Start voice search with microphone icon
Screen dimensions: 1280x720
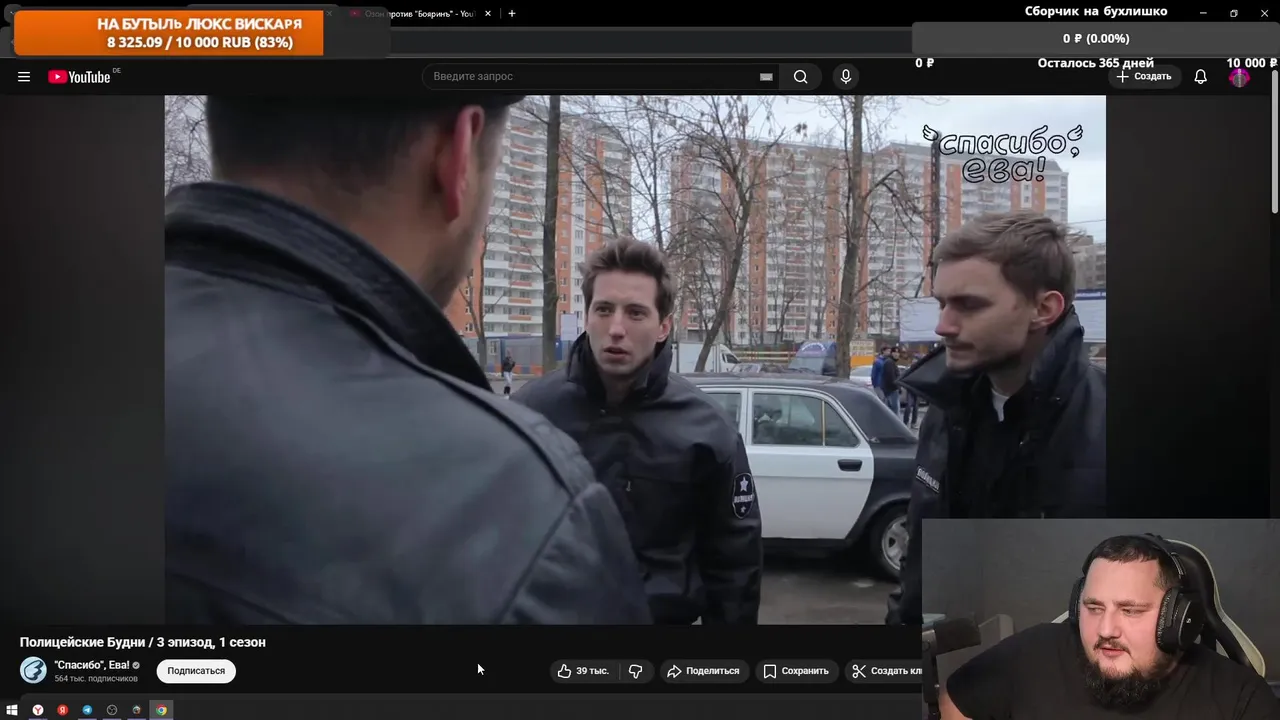coord(846,77)
